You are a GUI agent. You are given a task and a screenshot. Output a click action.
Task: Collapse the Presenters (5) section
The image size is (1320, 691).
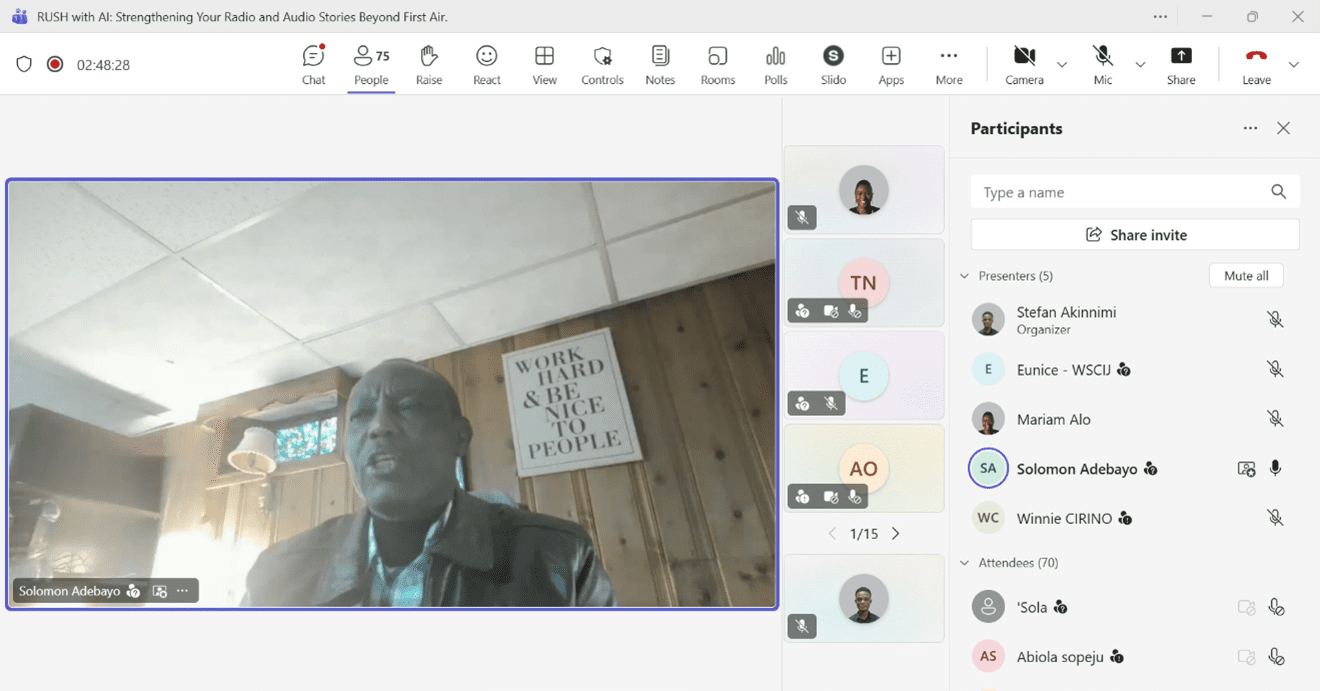tap(965, 276)
